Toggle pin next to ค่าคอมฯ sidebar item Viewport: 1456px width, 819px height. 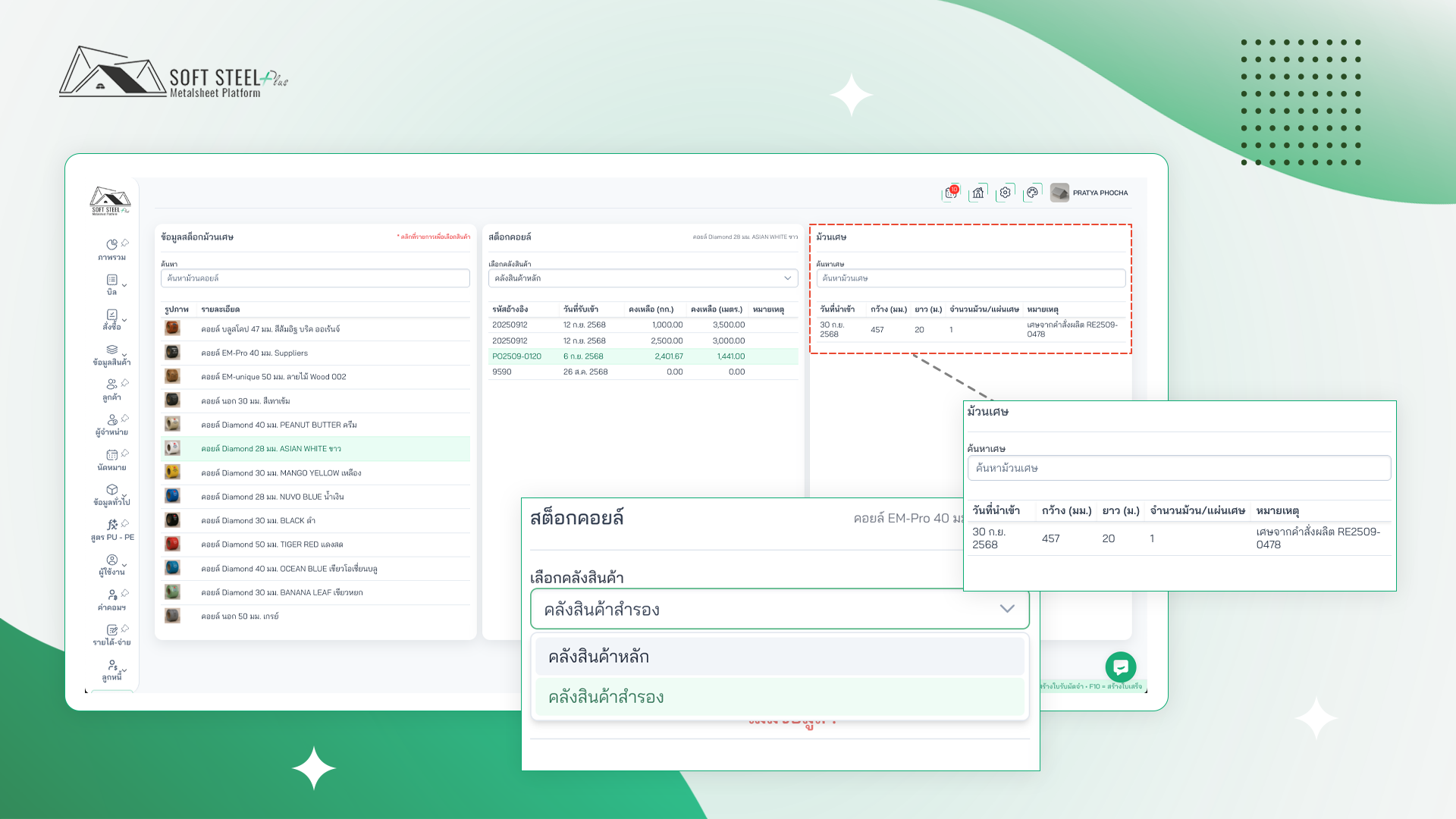126,593
